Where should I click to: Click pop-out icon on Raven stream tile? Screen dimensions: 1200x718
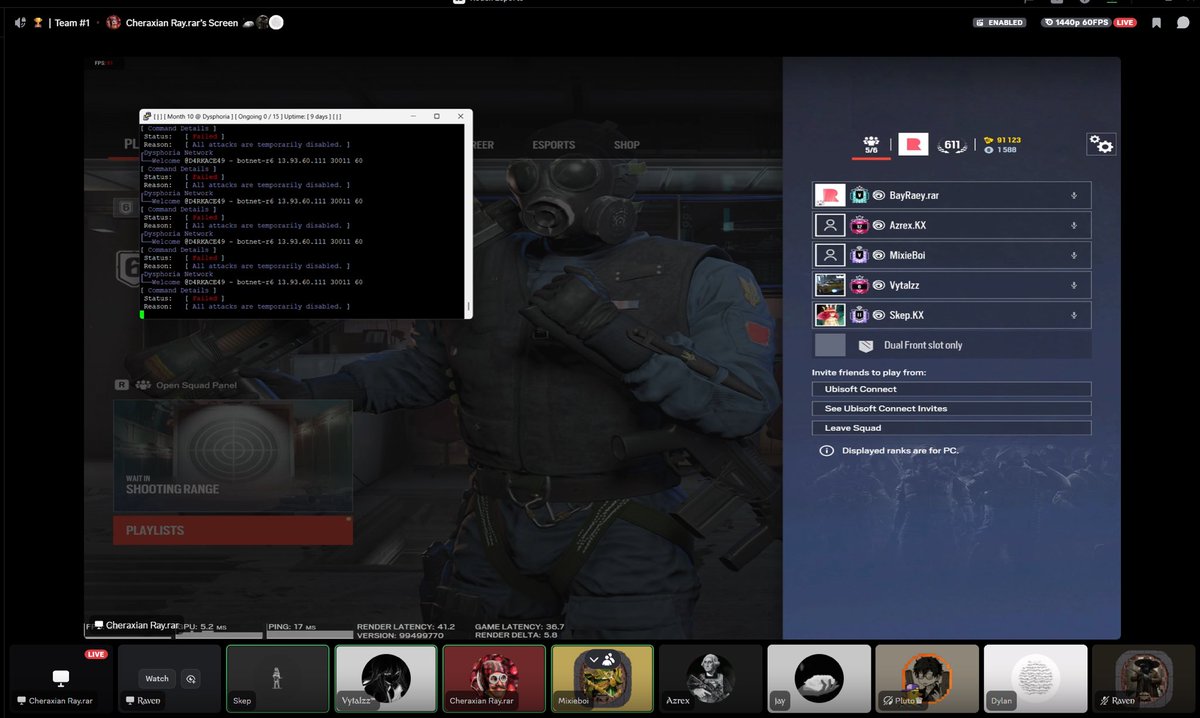pos(192,678)
